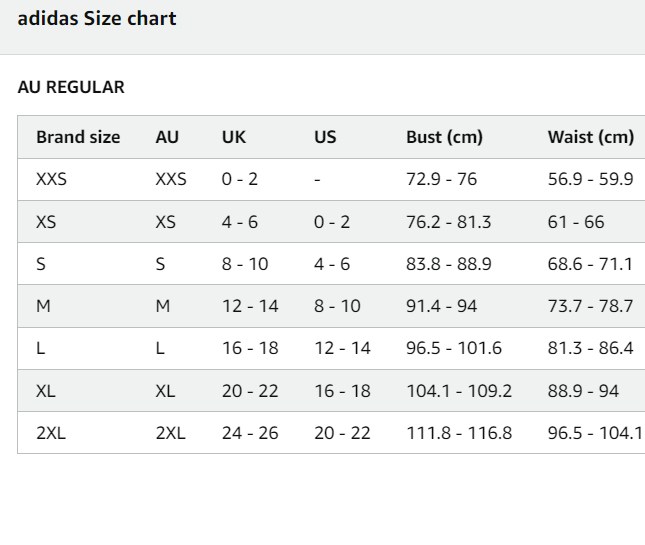Viewport: 645px width, 545px height.
Task: Click the UK column header
Action: 233,137
